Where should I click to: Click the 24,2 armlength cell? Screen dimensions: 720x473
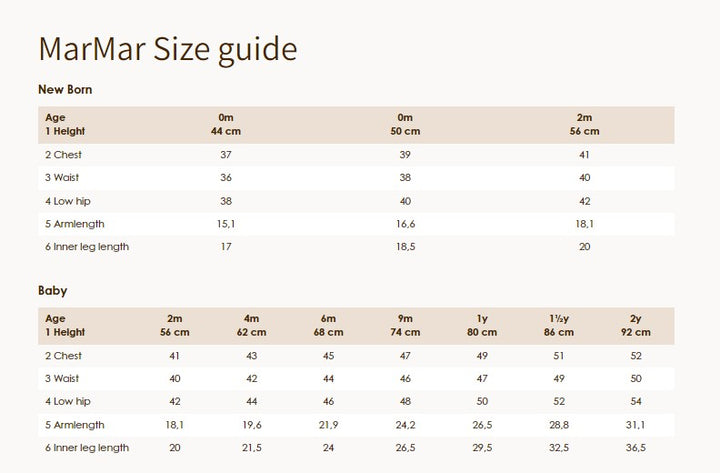406,425
